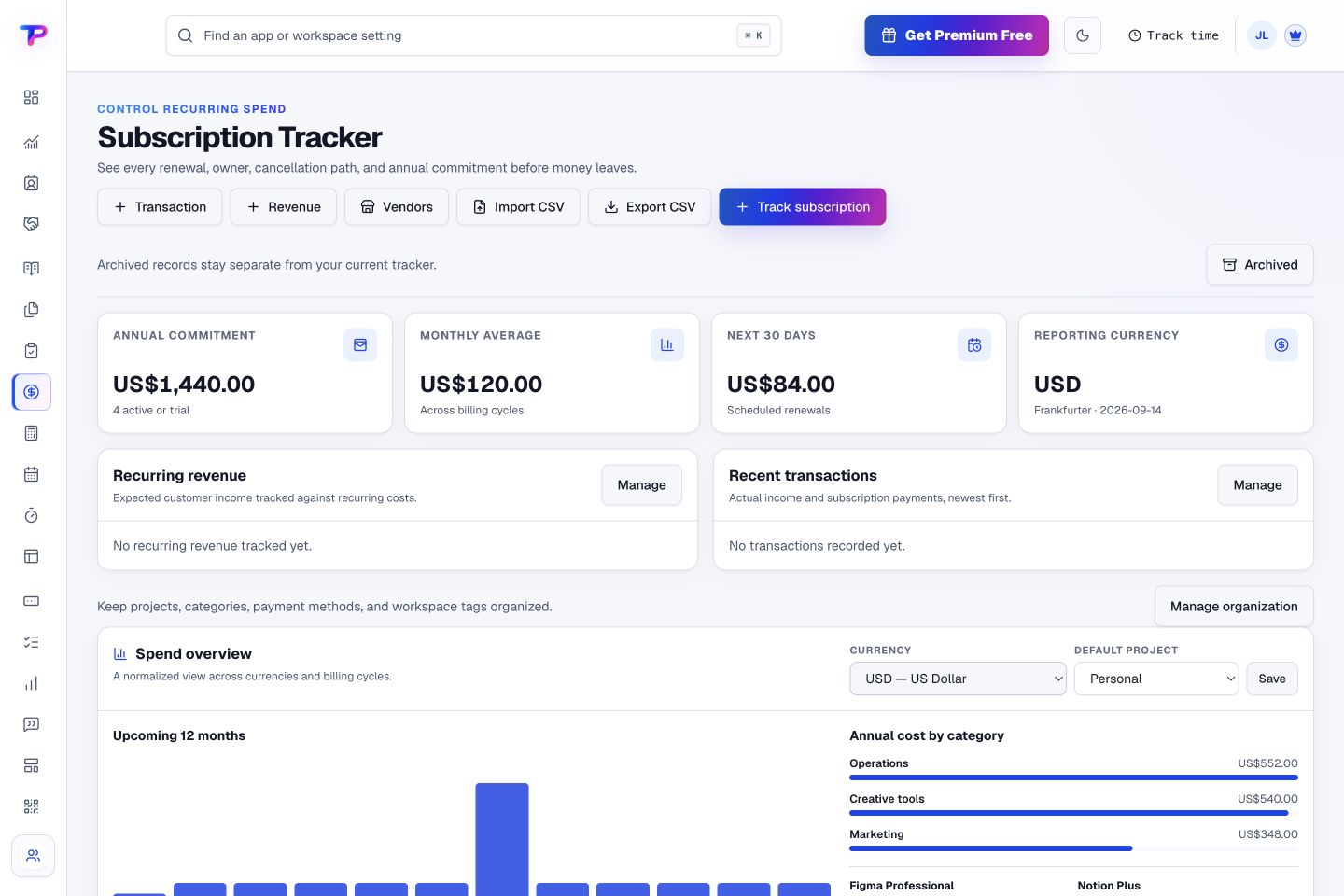Open the panel layout sidebar icon
This screenshot has height=896, width=1344.
tap(31, 556)
